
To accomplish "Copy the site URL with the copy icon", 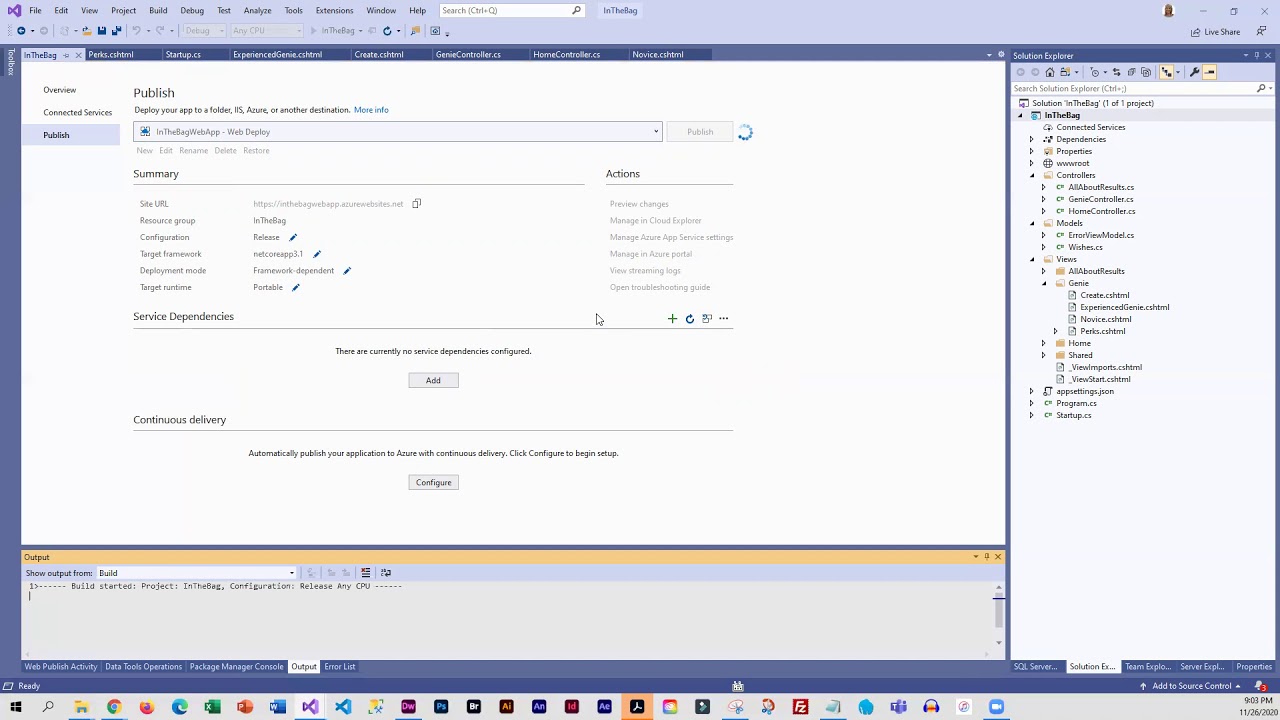I will click(417, 204).
